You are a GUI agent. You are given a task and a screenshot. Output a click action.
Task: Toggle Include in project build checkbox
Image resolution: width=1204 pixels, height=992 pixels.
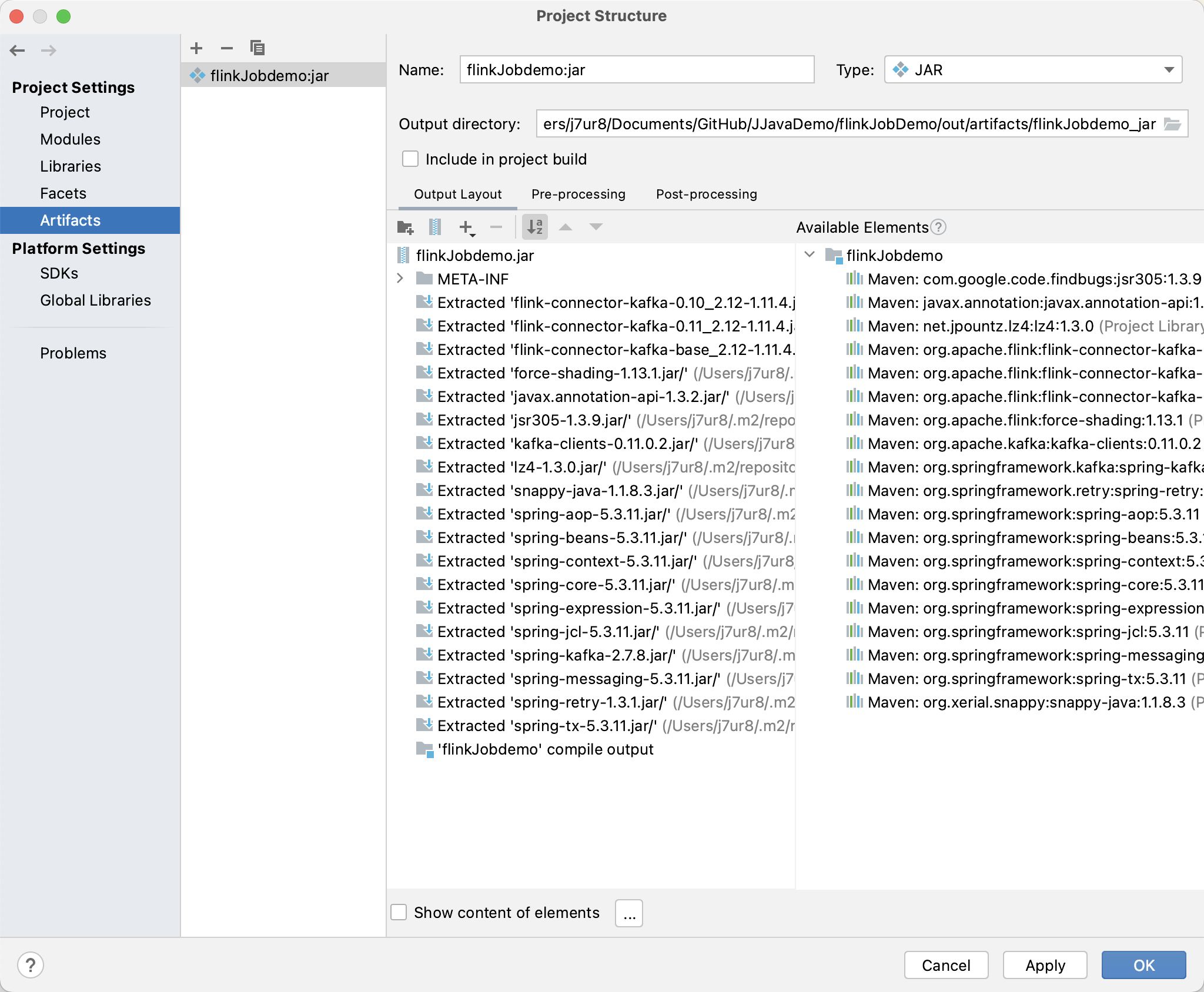coord(411,158)
